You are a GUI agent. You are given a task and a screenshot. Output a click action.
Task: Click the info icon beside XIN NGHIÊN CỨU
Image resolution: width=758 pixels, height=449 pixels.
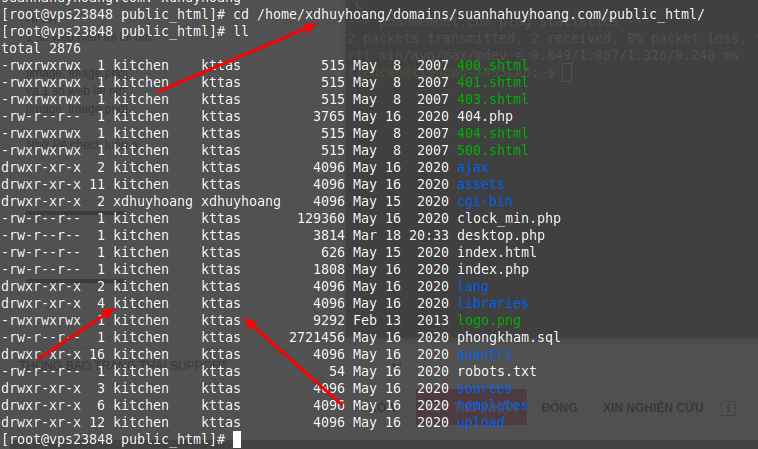728,408
